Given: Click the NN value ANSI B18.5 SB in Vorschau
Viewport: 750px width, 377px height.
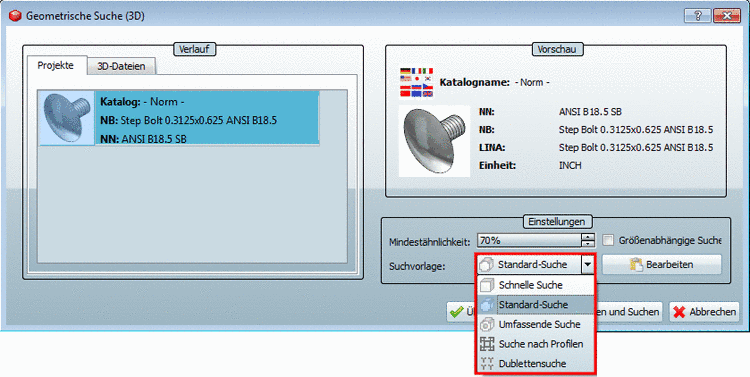Looking at the screenshot, I should tap(590, 112).
